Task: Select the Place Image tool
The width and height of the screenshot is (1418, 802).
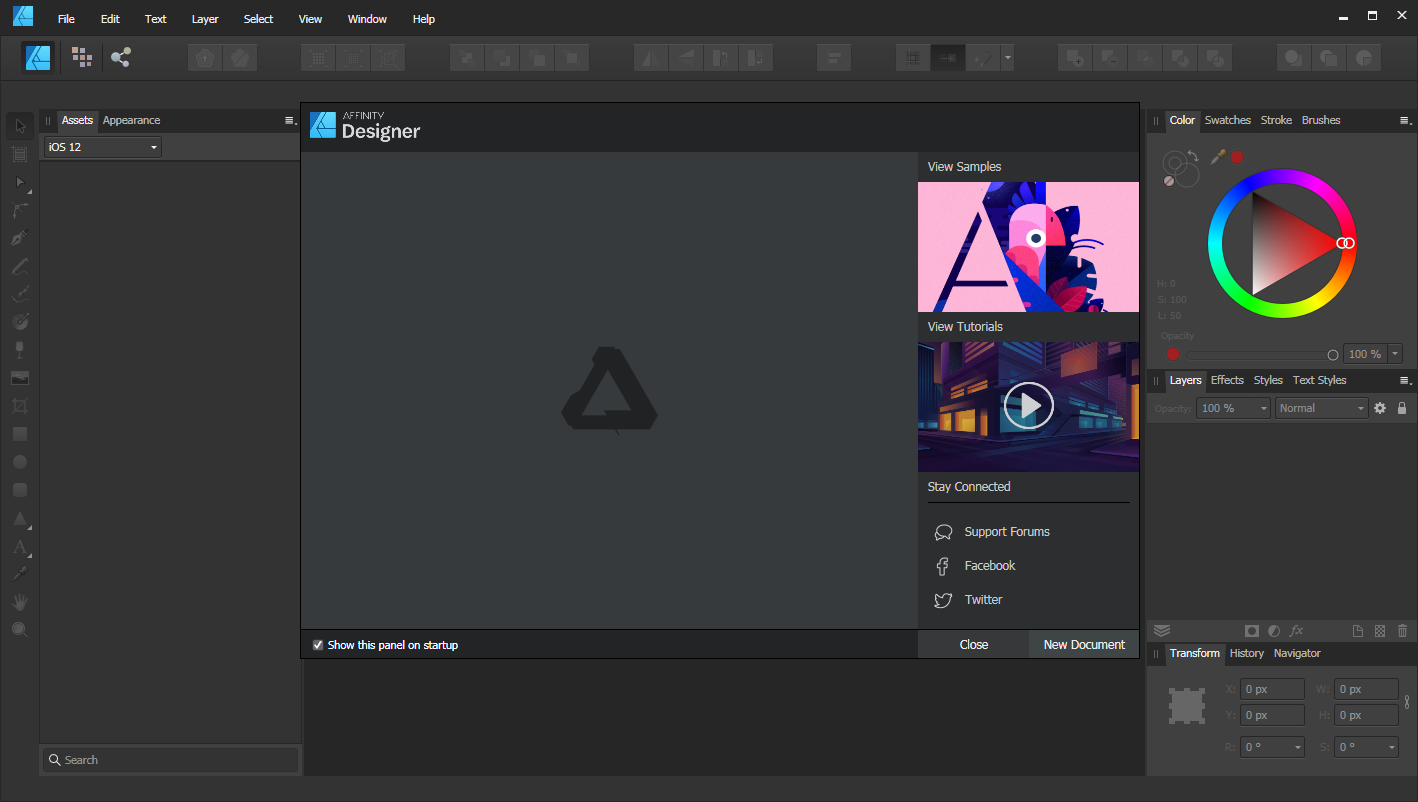Action: point(20,378)
